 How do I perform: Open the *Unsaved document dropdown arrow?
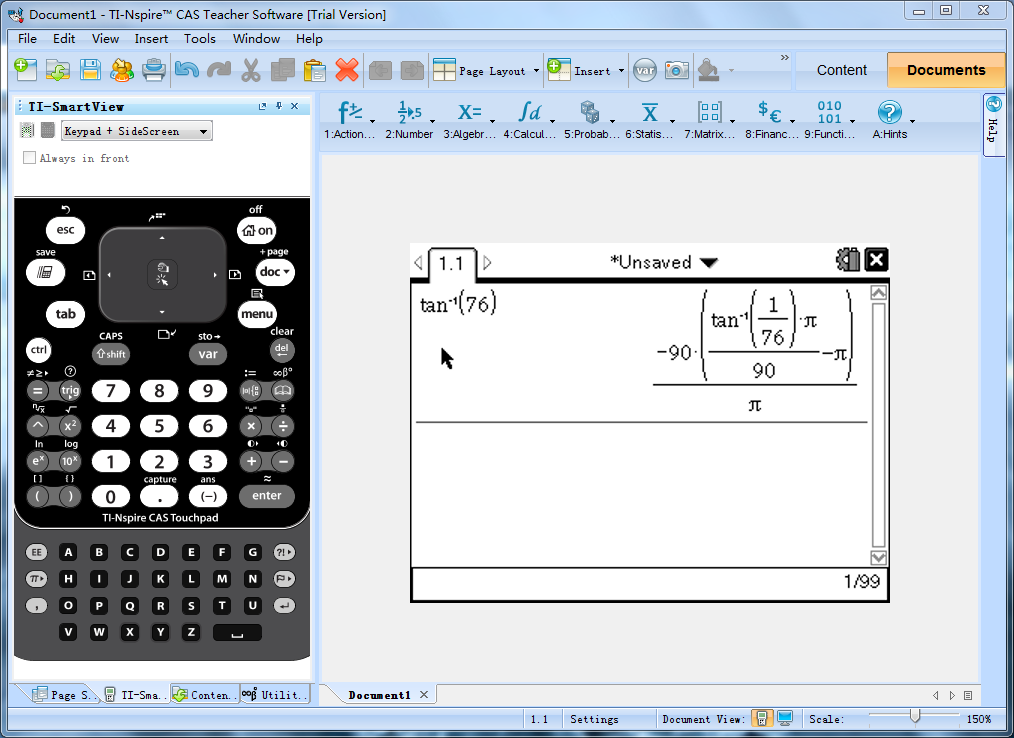709,263
